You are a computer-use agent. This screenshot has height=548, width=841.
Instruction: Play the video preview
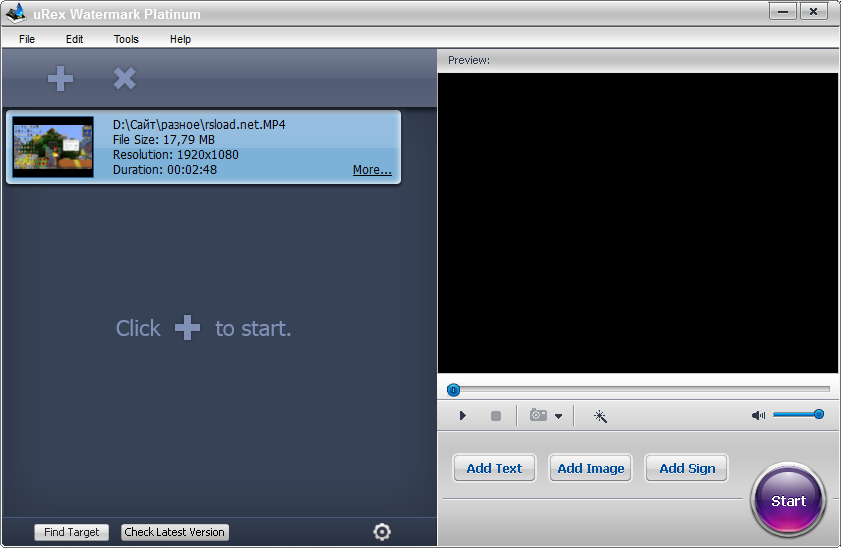pos(462,416)
